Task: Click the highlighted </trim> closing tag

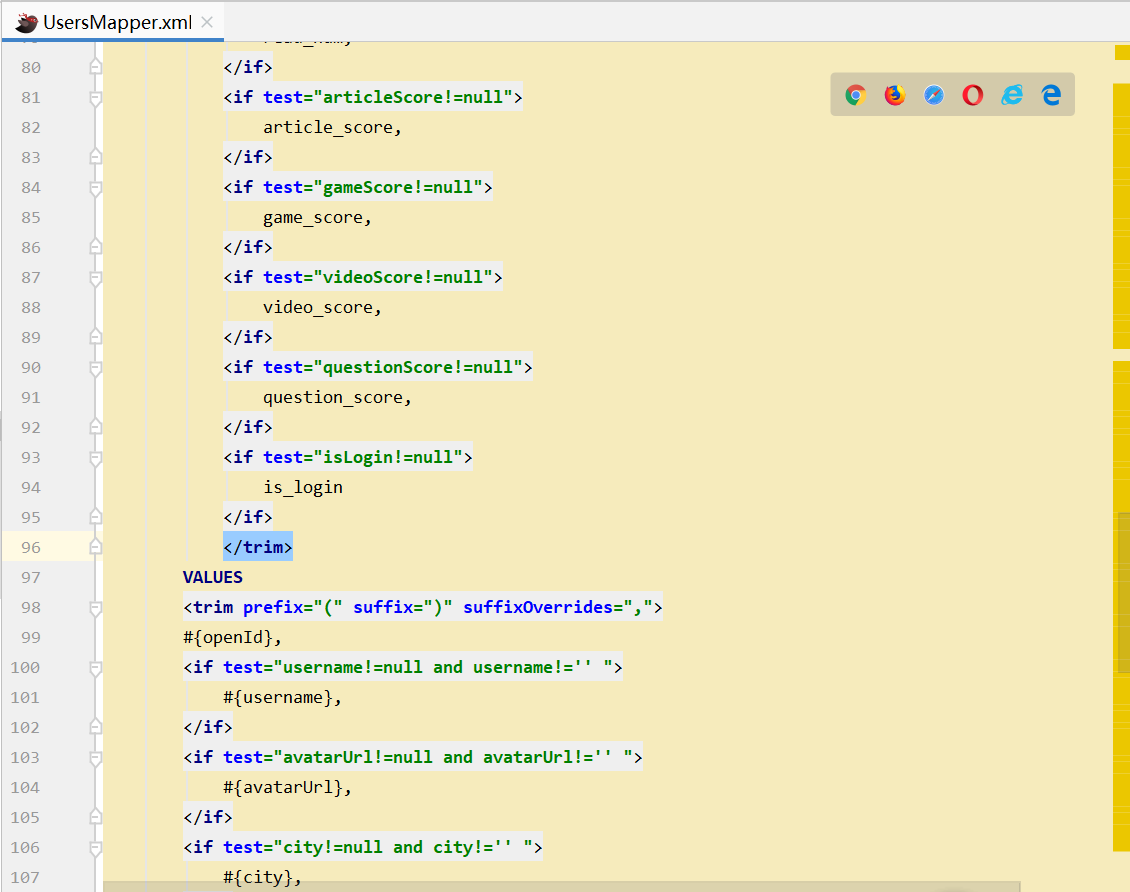Action: [257, 547]
